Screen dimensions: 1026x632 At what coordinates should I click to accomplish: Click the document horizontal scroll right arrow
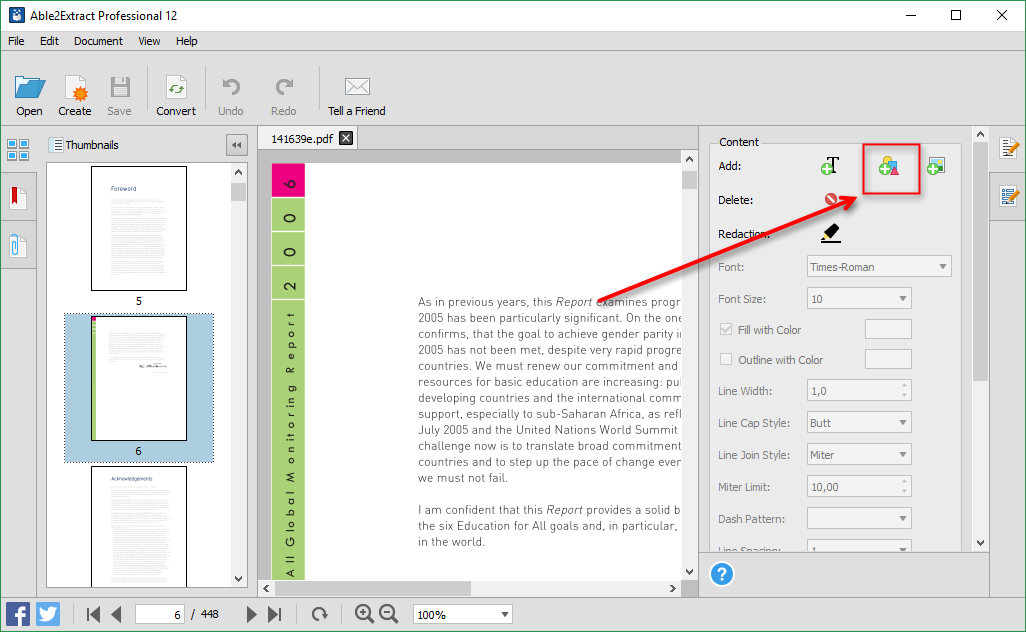click(x=673, y=588)
